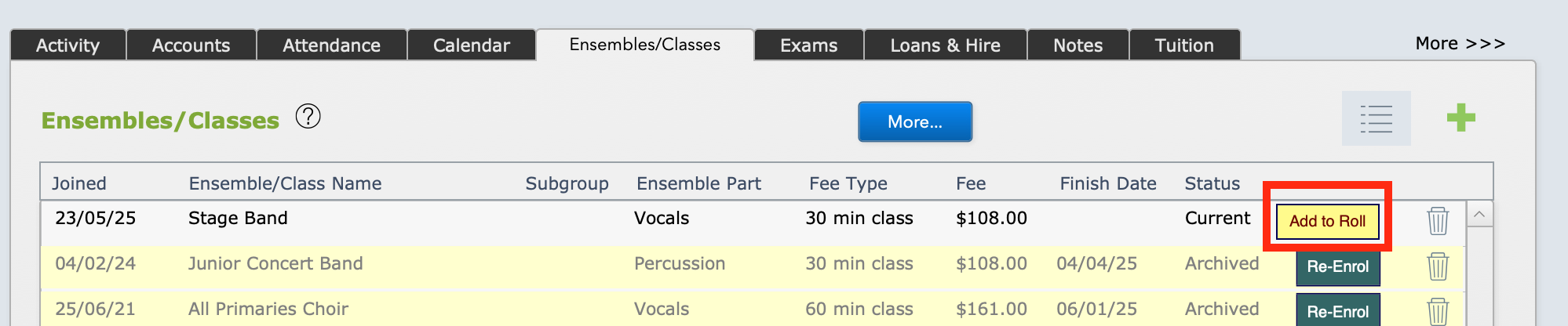The image size is (1568, 326).
Task: Select the Tuition tab
Action: pos(1185,45)
